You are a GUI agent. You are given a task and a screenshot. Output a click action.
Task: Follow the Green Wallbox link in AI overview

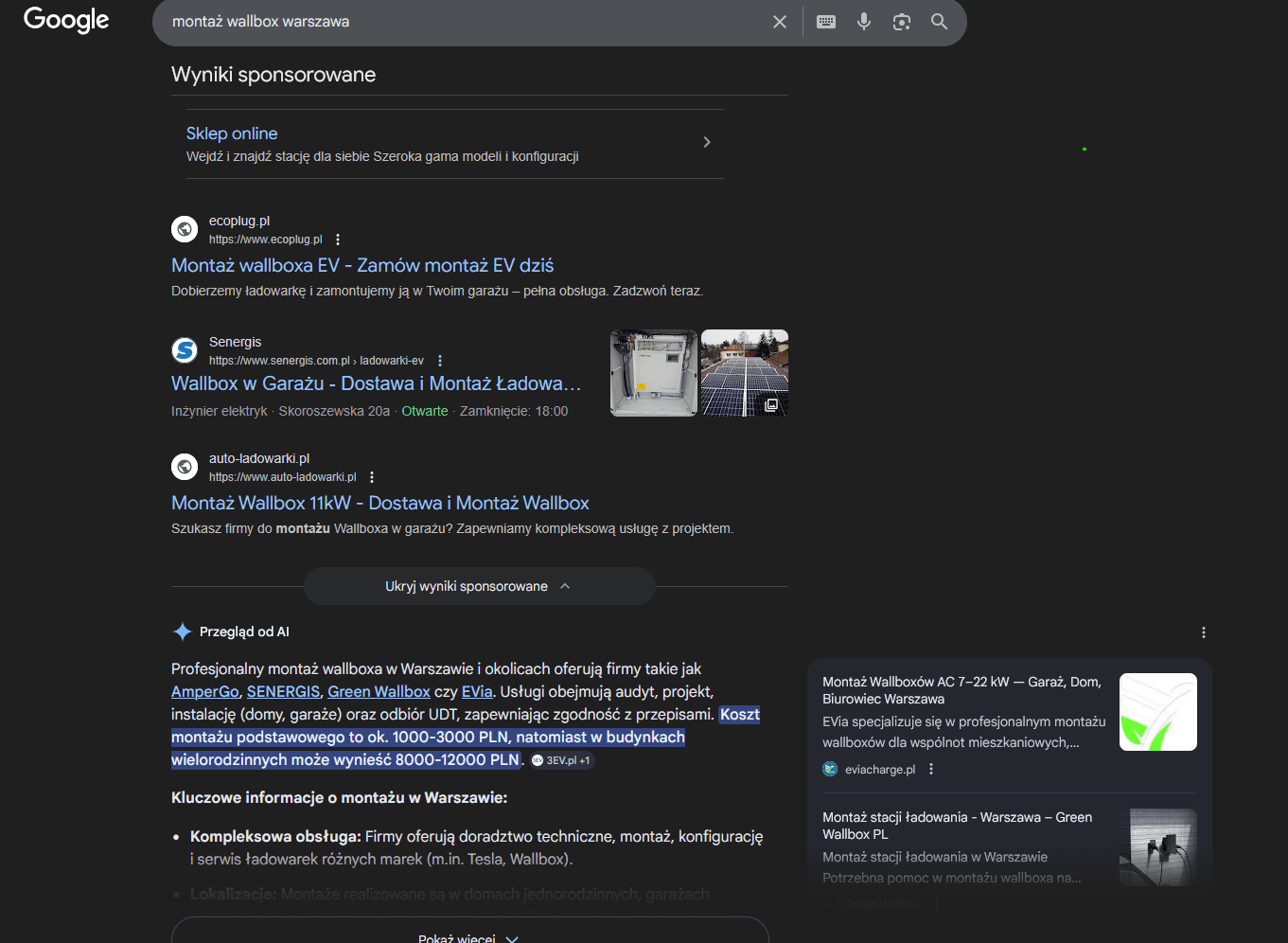[x=379, y=692]
